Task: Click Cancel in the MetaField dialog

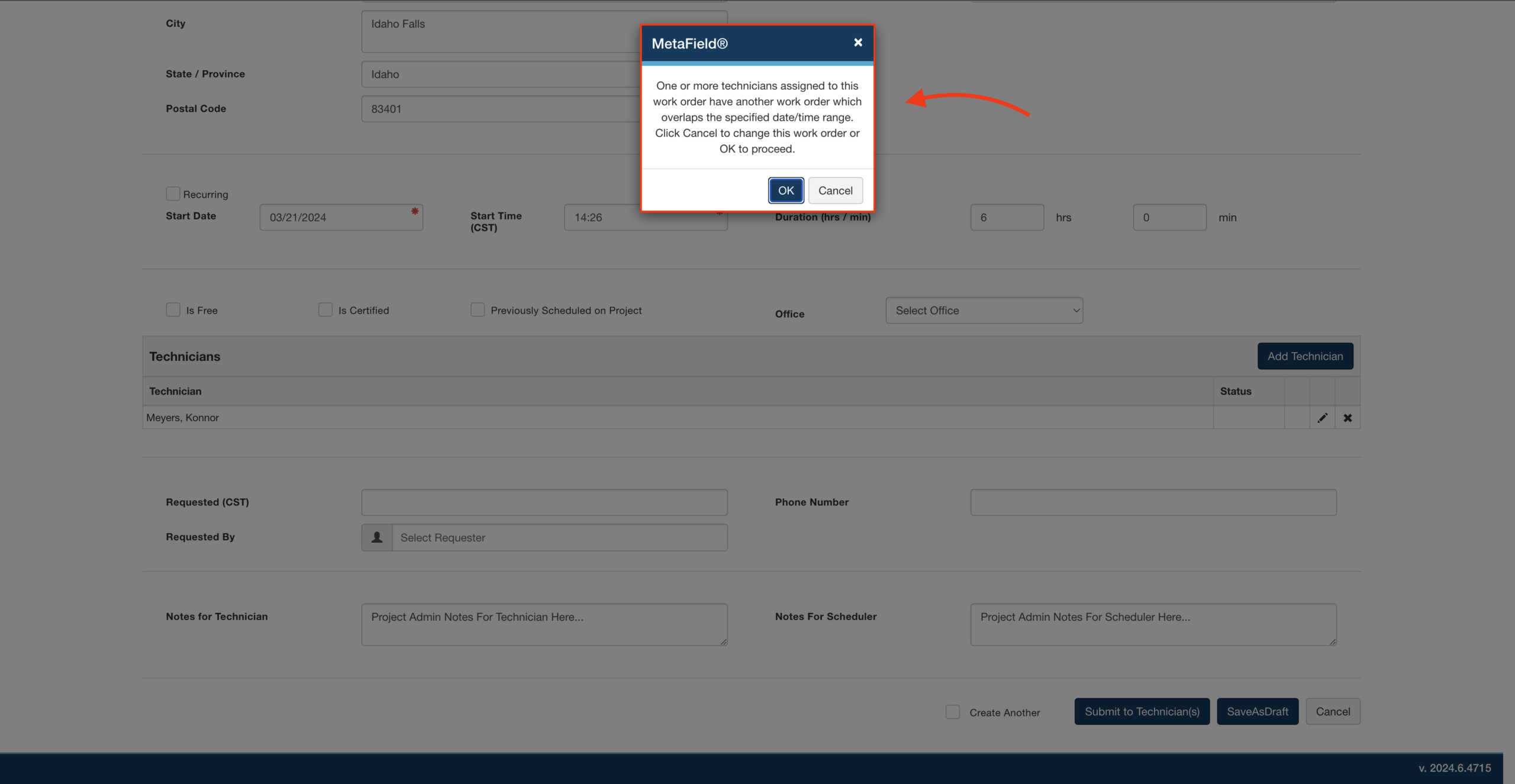Action: (x=835, y=191)
